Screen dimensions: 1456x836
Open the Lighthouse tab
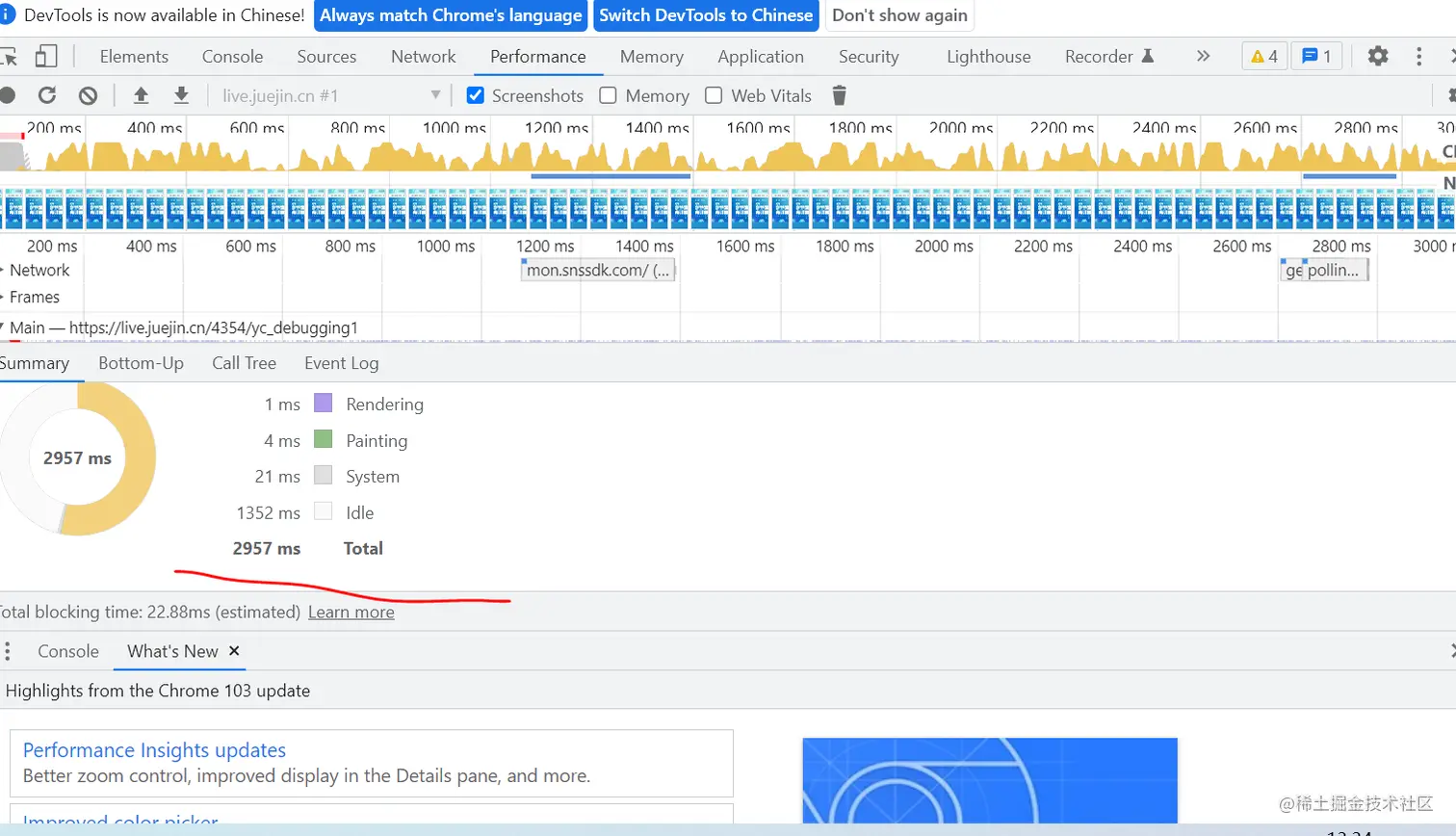click(988, 56)
